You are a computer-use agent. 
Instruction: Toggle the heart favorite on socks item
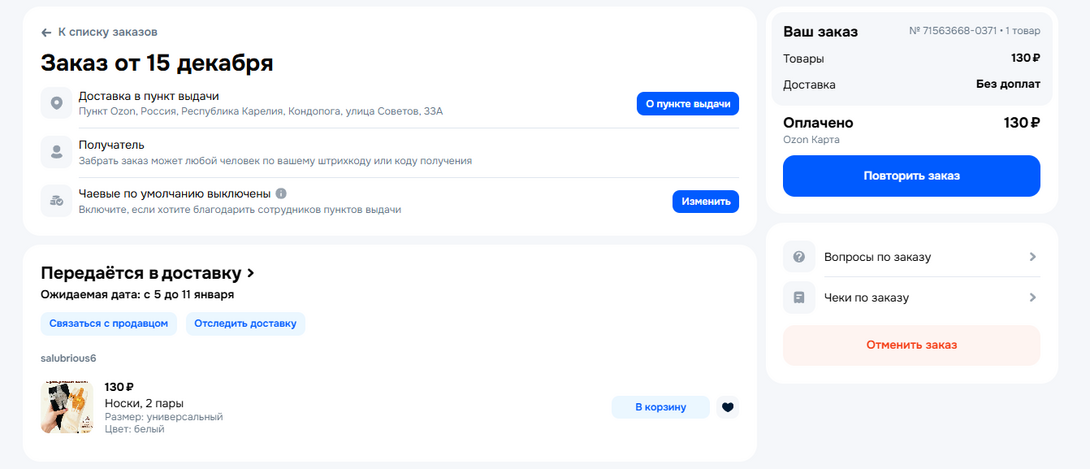[x=727, y=407]
